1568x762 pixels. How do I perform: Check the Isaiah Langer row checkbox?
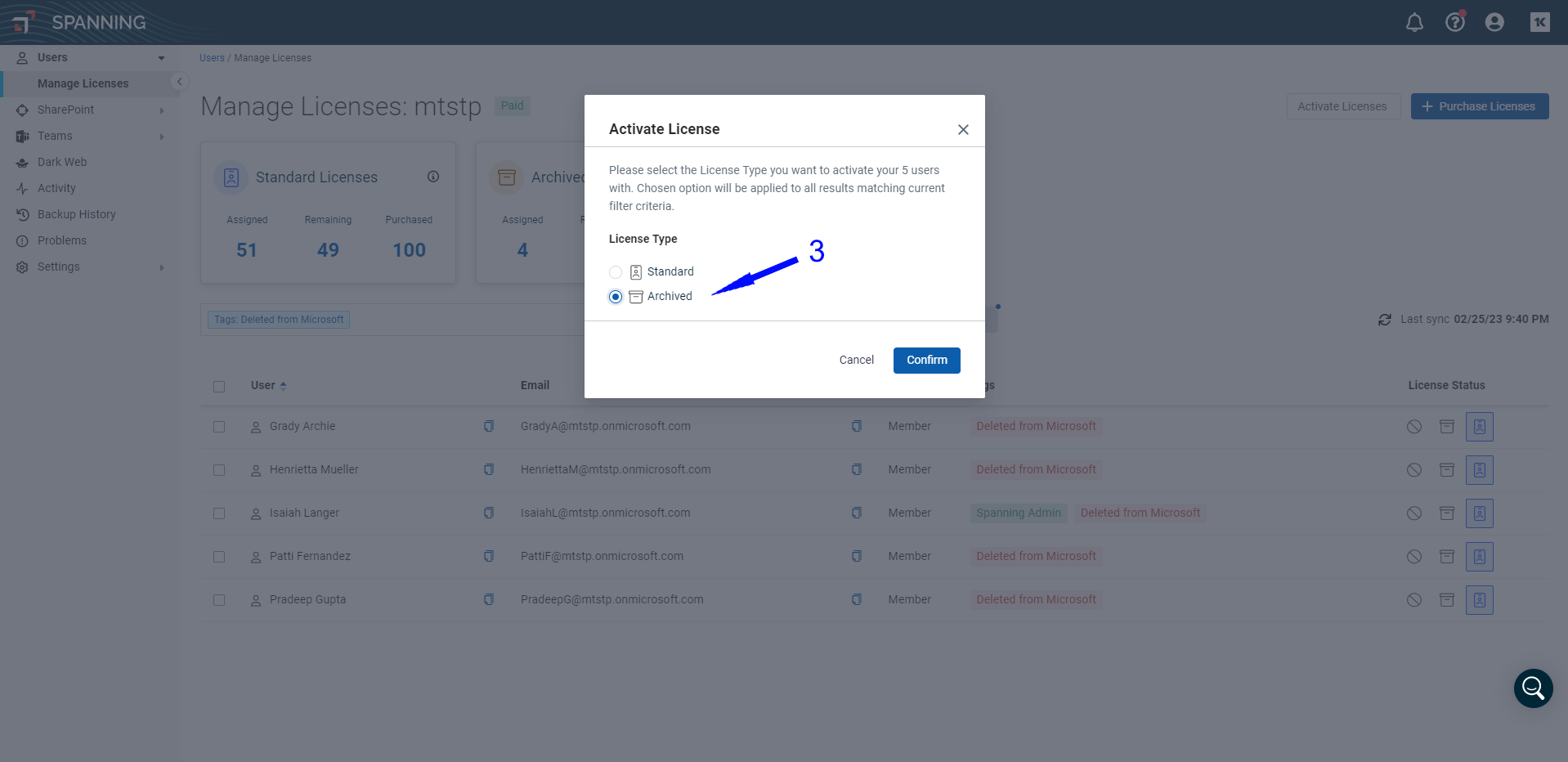pos(219,513)
